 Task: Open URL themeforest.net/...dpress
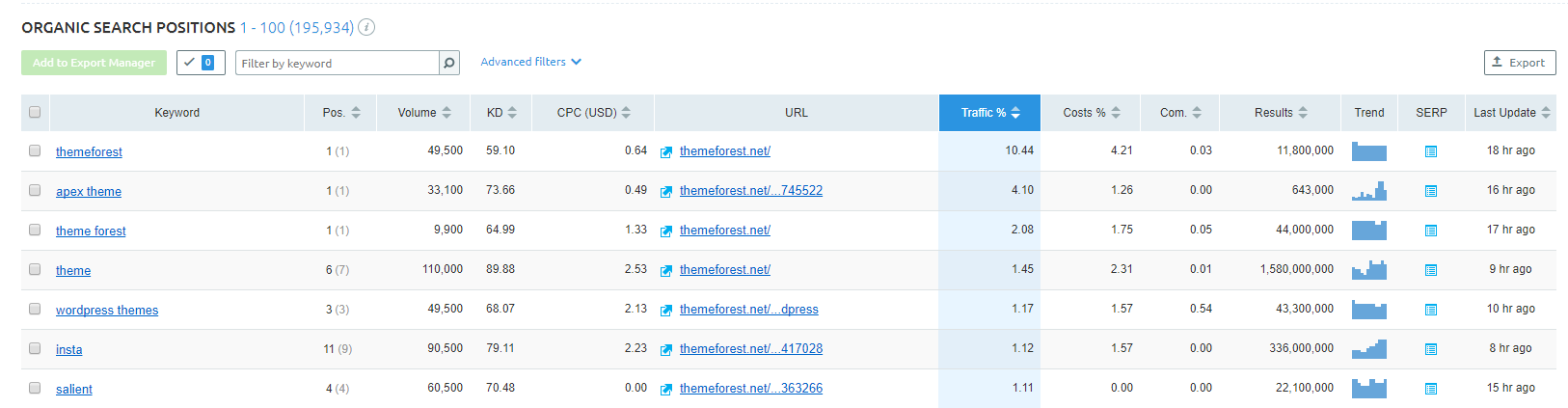pos(749,309)
